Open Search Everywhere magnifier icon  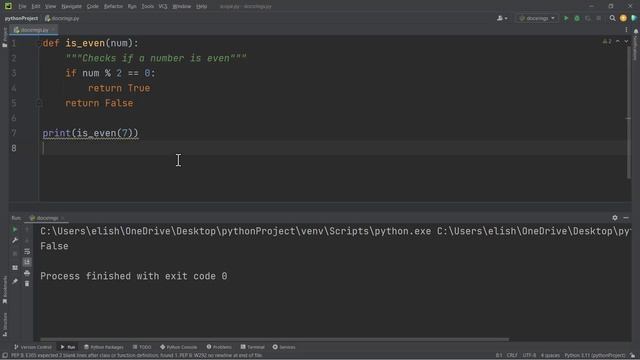point(612,18)
